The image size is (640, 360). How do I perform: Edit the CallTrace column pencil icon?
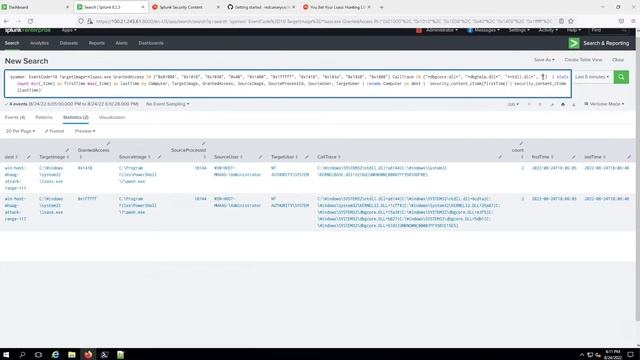[x=500, y=157]
